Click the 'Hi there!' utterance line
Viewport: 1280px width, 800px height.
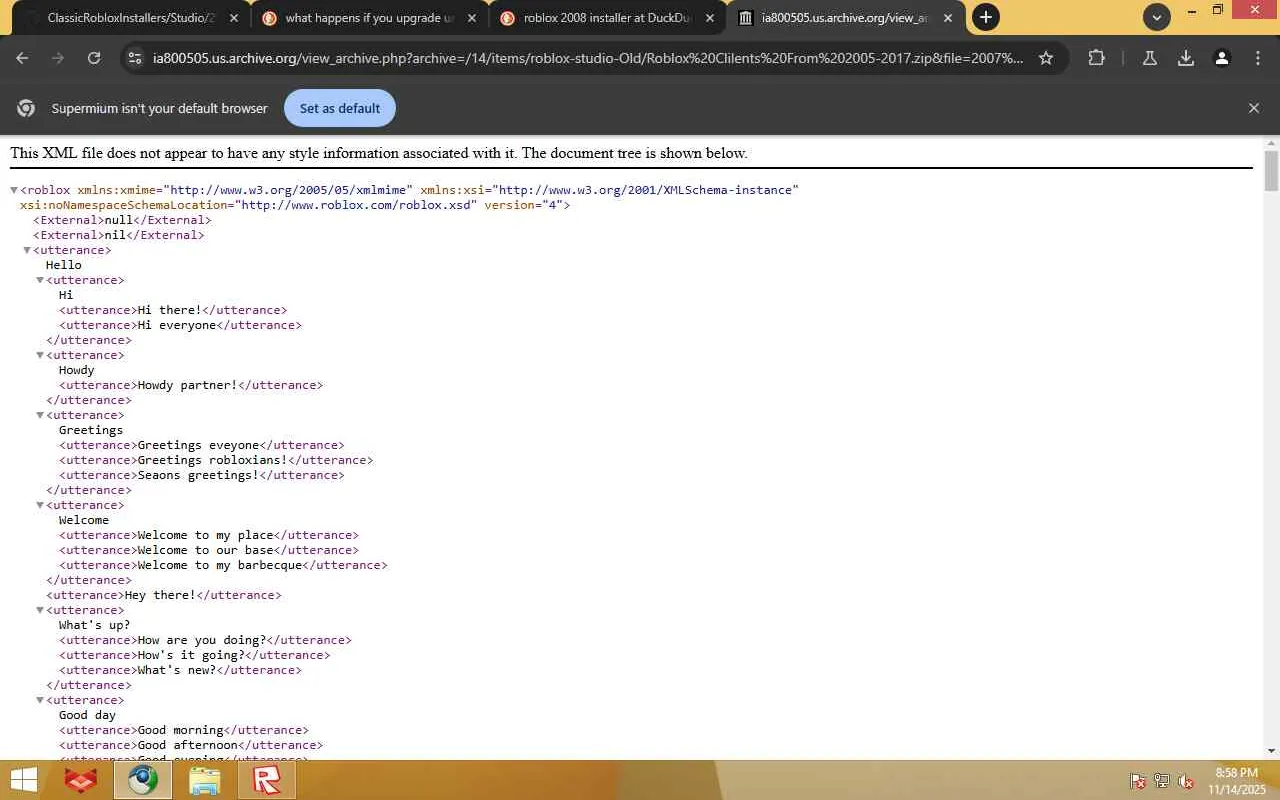[173, 310]
